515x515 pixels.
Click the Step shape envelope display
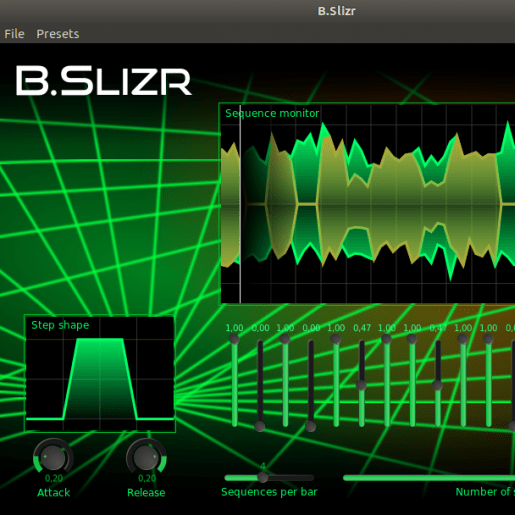click(100, 373)
